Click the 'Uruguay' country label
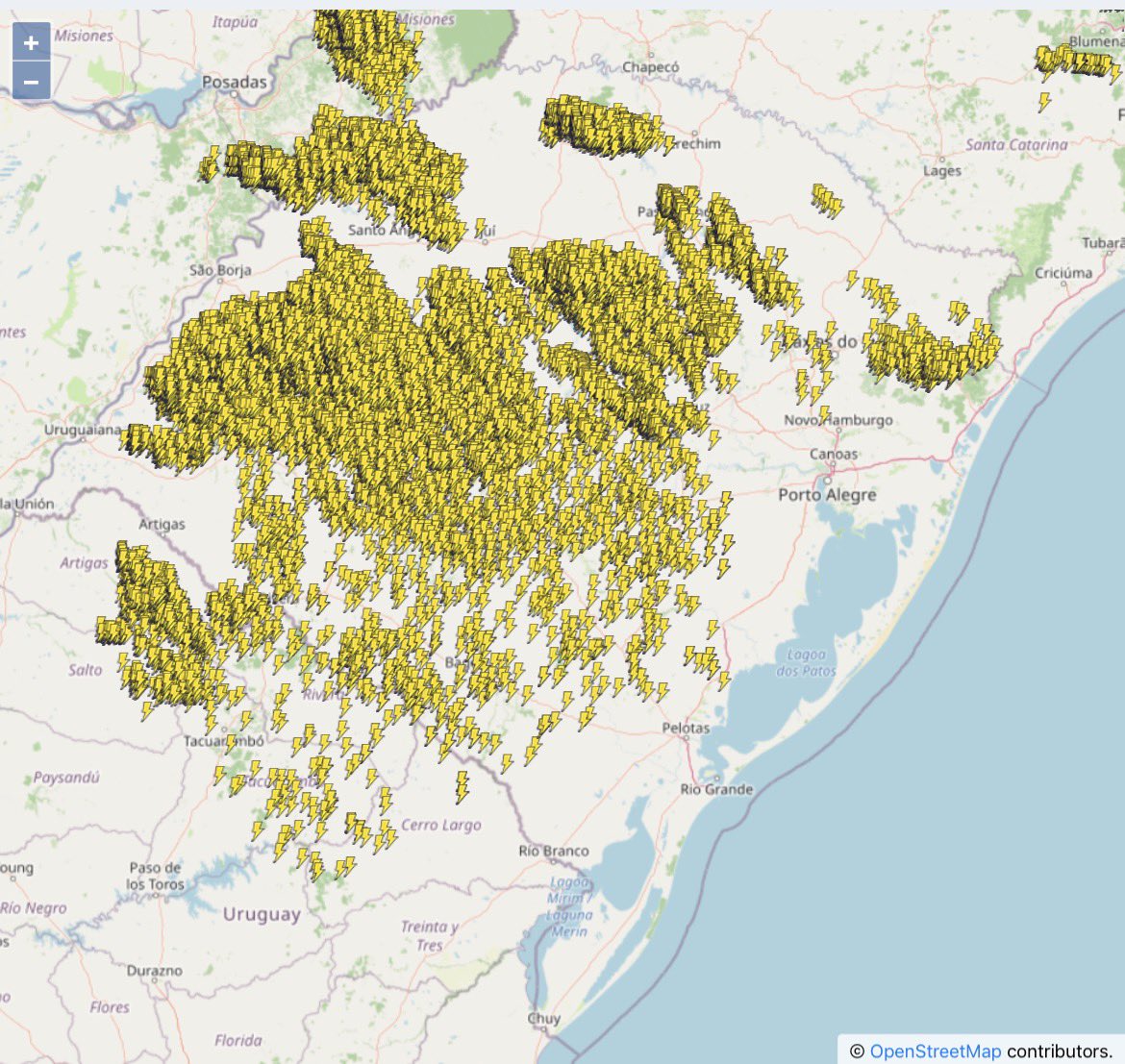The width and height of the screenshot is (1125, 1064). click(262, 915)
